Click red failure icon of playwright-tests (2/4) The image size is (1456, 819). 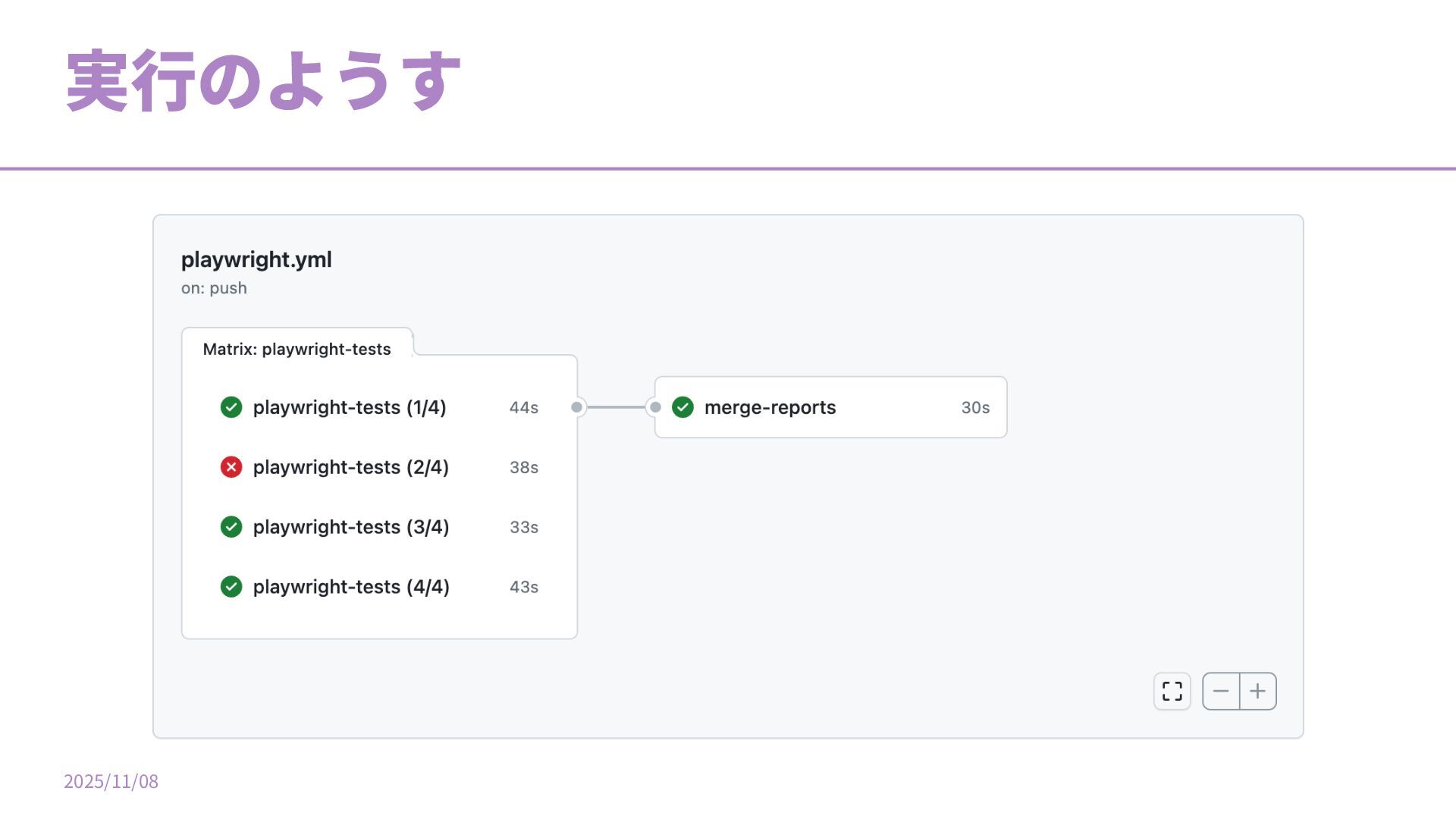pyautogui.click(x=231, y=467)
